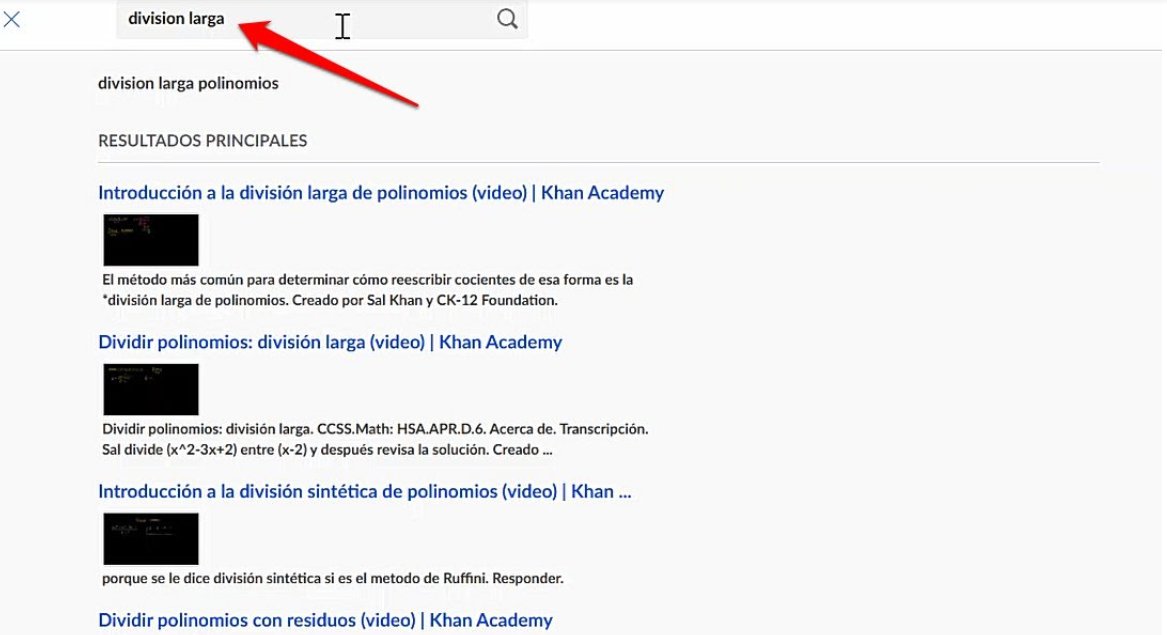Open 'Introducción a la división larga de polinomios' result
The image size is (1167, 635).
click(x=381, y=193)
